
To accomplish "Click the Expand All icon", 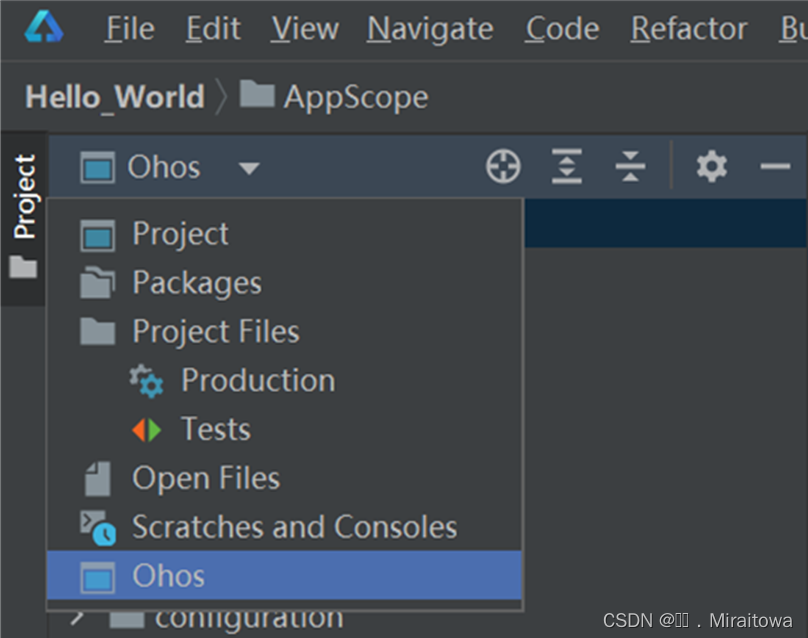I will [566, 166].
